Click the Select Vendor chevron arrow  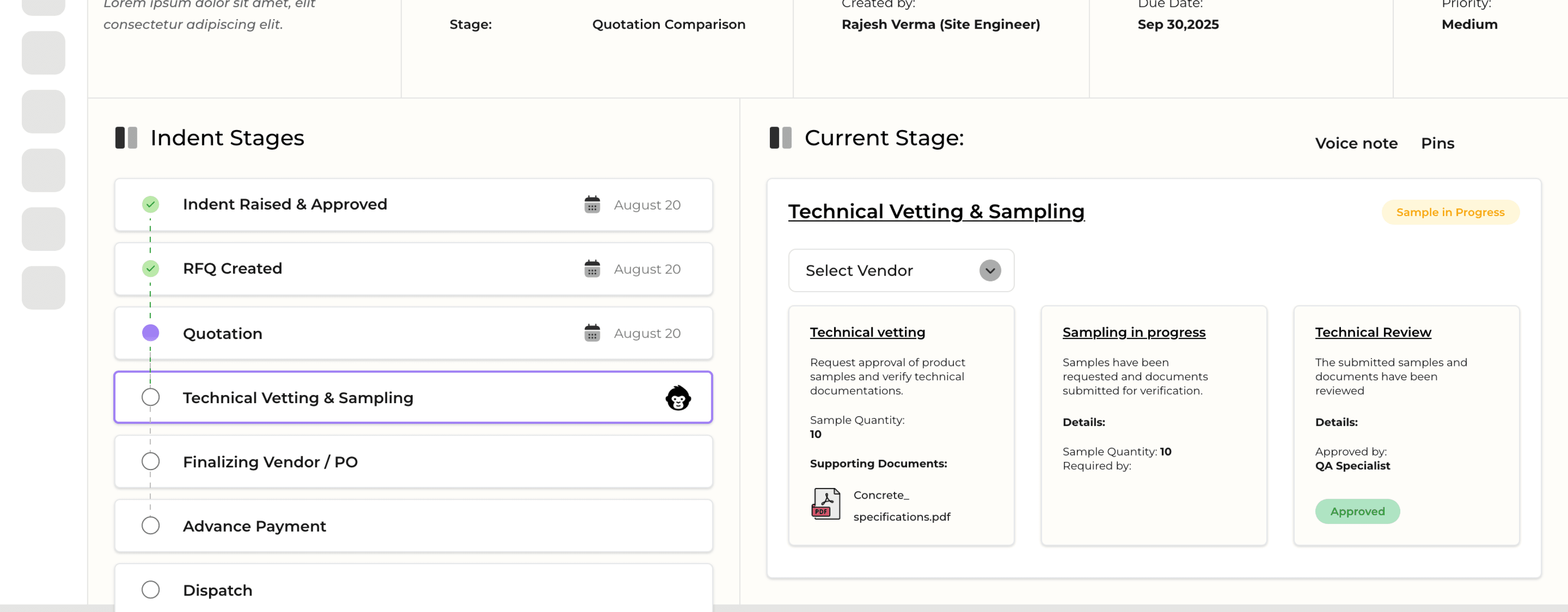click(990, 271)
